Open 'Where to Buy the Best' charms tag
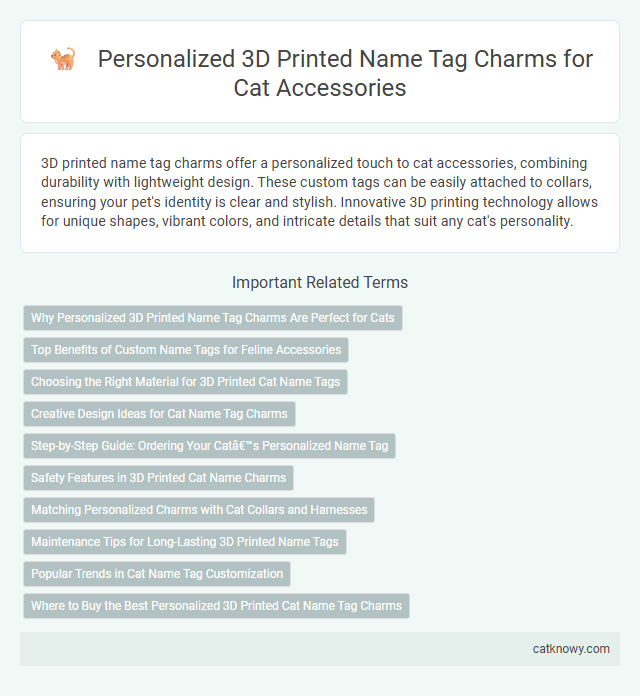The width and height of the screenshot is (640, 696). [217, 605]
